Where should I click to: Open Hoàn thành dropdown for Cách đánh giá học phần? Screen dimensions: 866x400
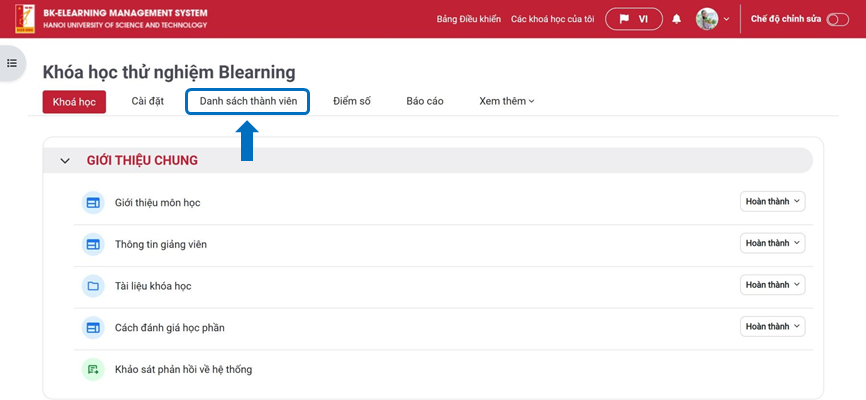tap(772, 327)
